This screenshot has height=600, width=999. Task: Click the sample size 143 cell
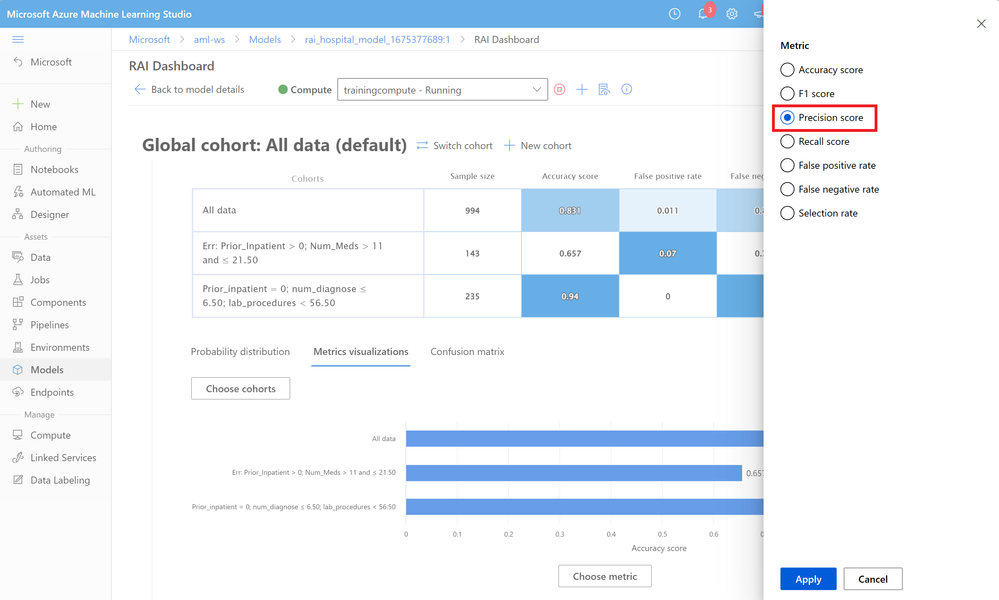(472, 253)
